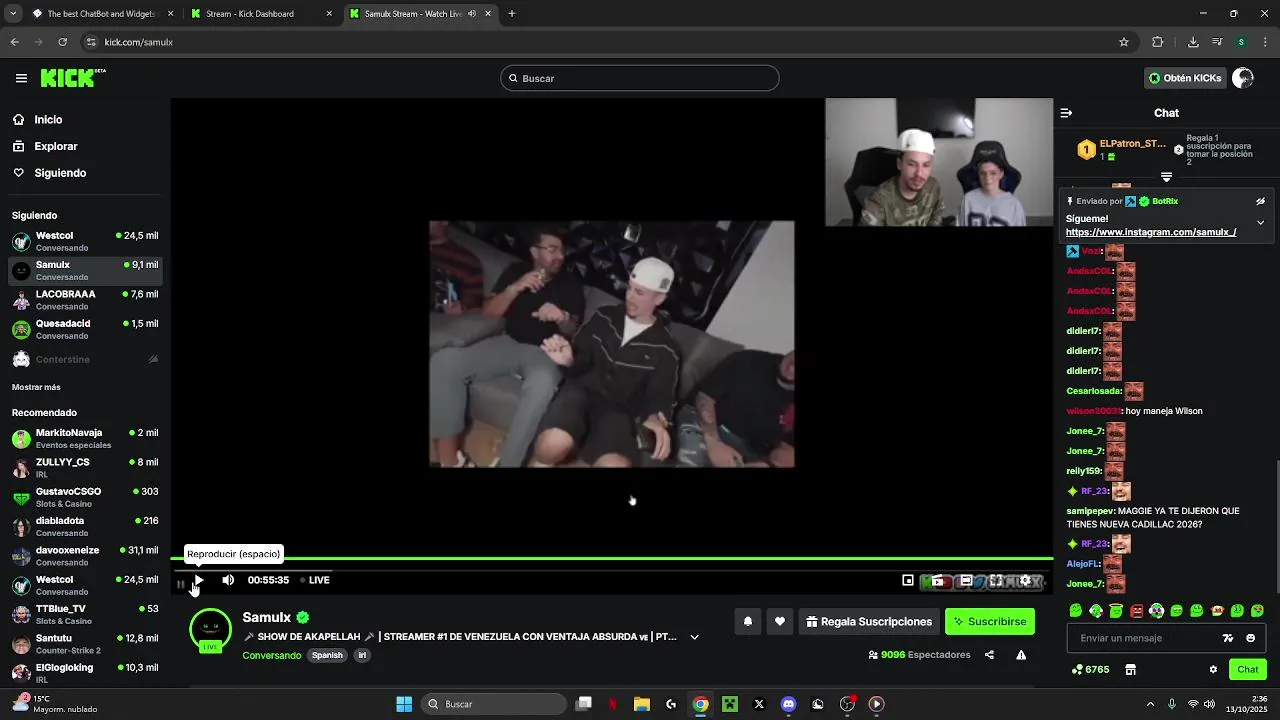1280x720 pixels.
Task: Open the hamburger sidebar menu
Action: click(21, 78)
